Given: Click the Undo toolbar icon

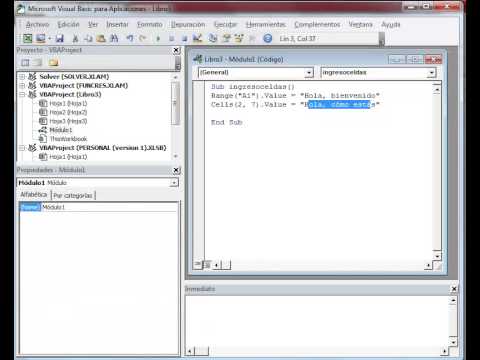Looking at the screenshot, I should pyautogui.click(x=130, y=39).
